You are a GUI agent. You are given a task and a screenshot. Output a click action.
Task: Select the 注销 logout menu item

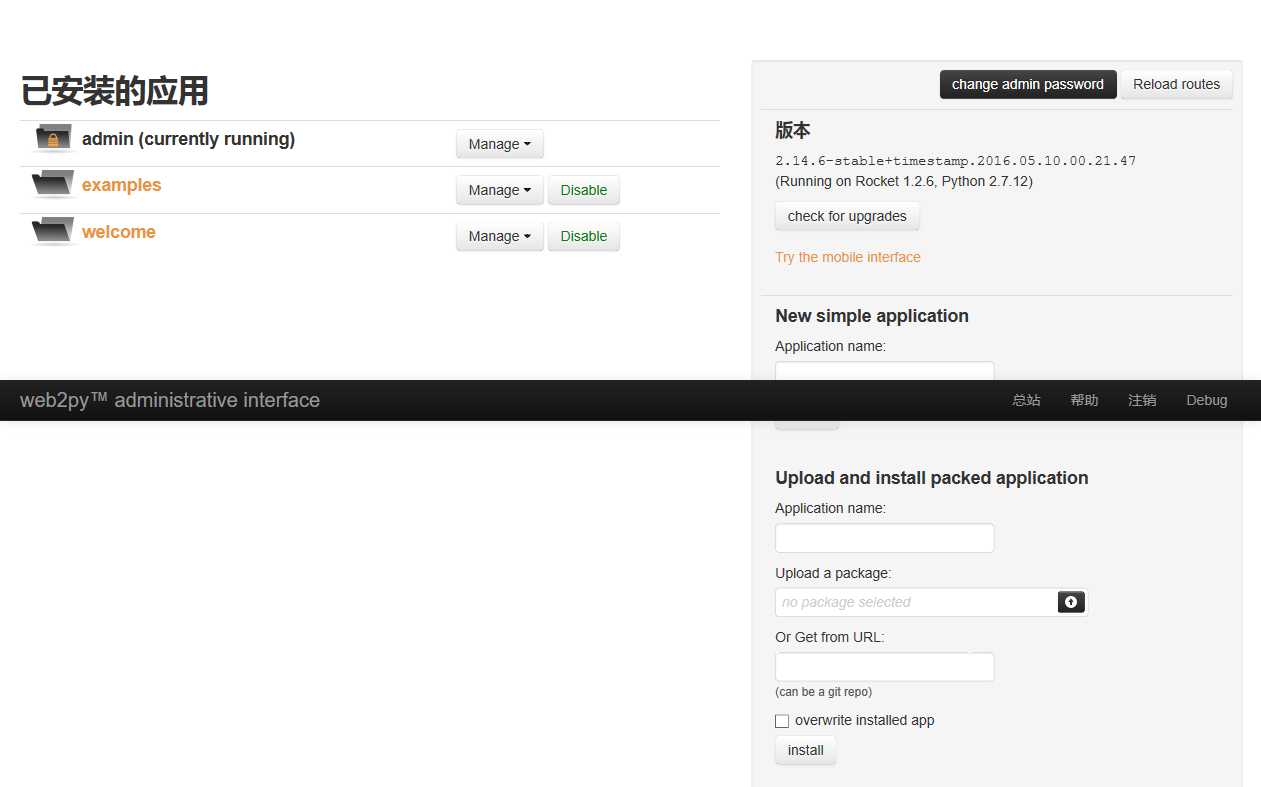[x=1142, y=400]
